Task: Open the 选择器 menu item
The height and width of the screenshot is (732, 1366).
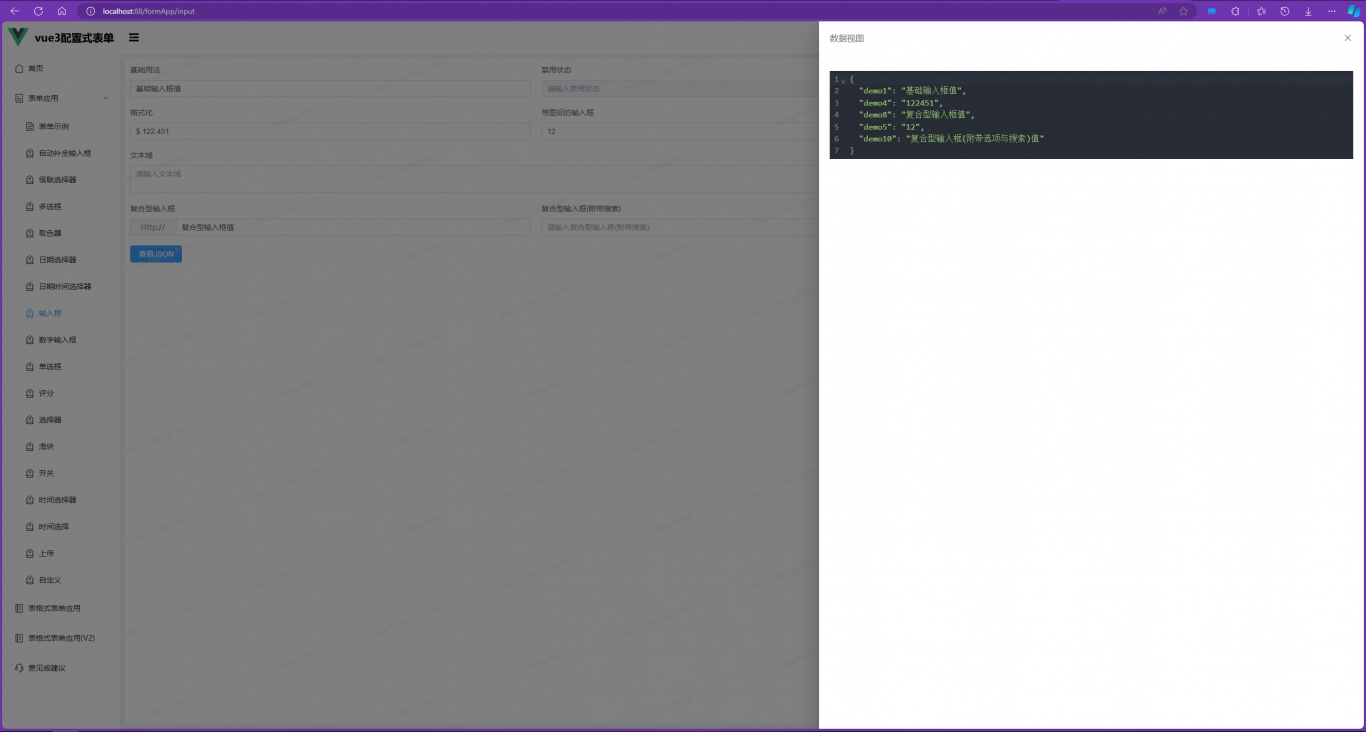Action: (62, 420)
